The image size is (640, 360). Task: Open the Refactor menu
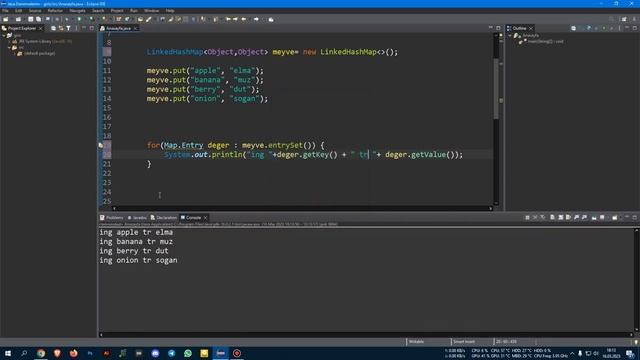click(55, 11)
